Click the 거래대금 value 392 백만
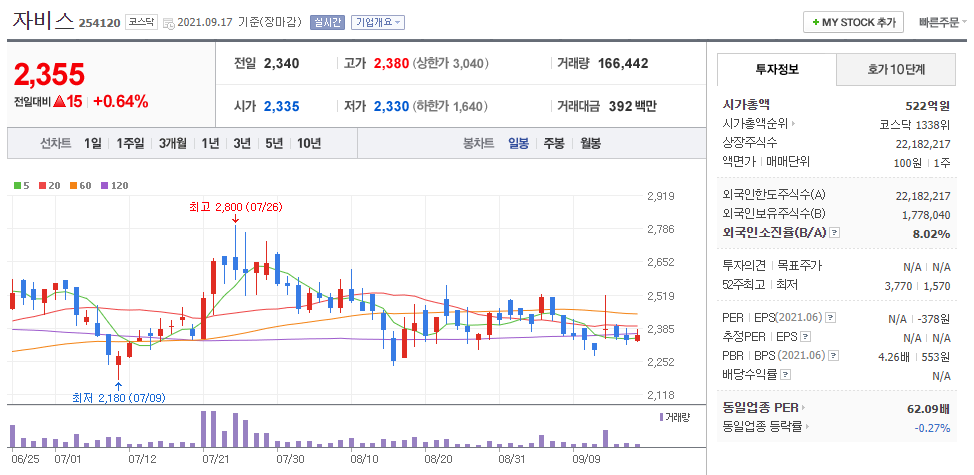974x475 pixels. 632,106
